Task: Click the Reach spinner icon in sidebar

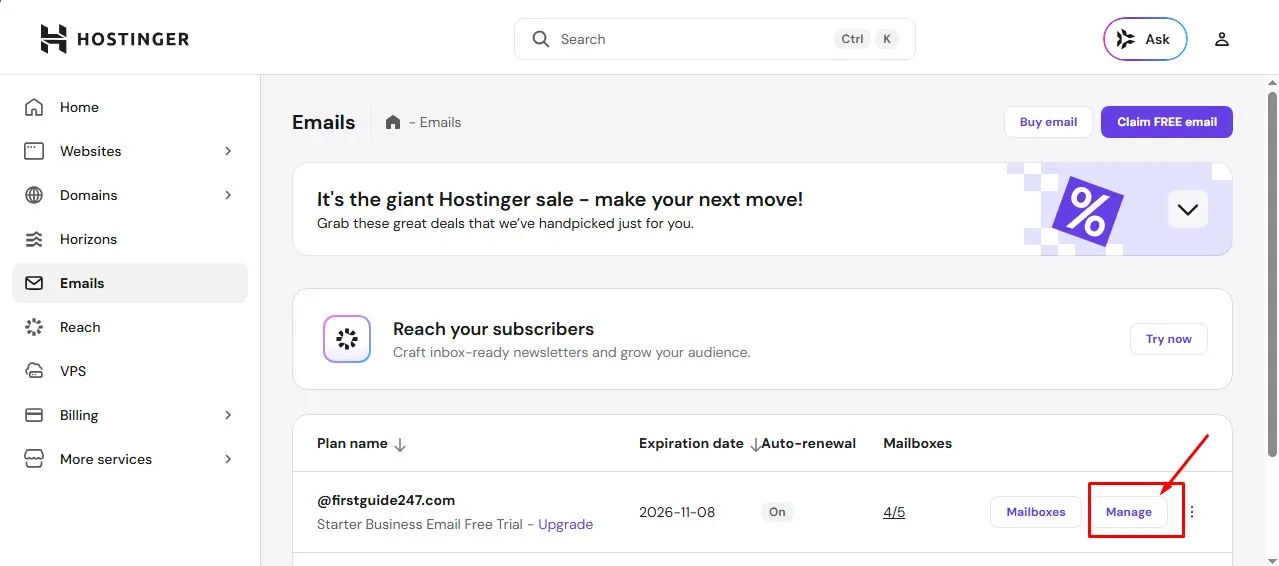Action: (34, 327)
